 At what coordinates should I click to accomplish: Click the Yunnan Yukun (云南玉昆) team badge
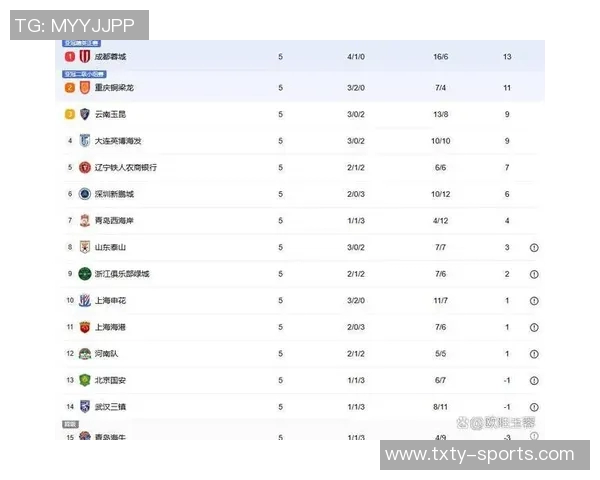(84, 114)
